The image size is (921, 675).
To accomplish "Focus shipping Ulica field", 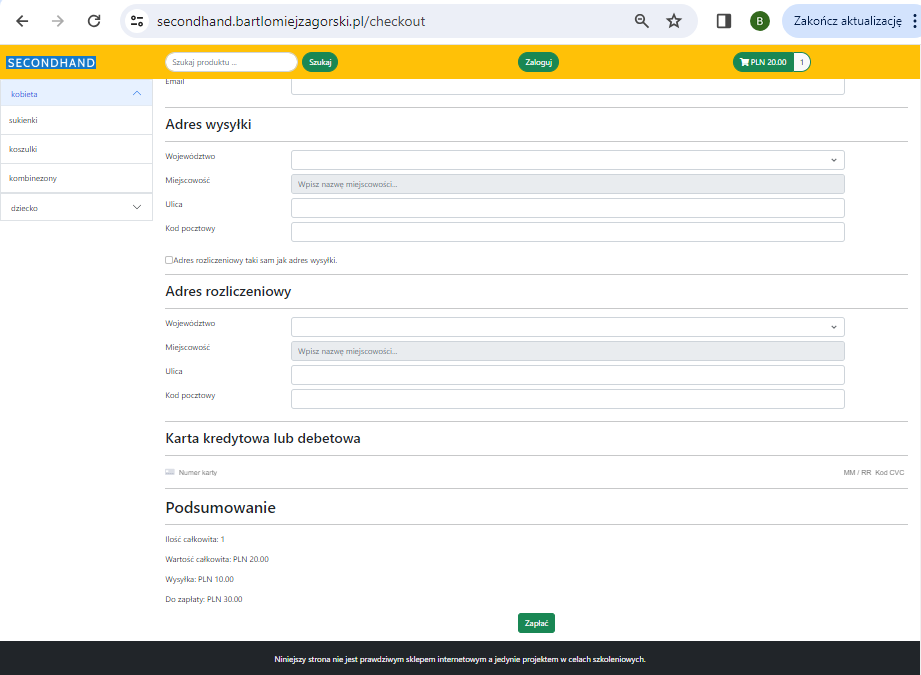I will pyautogui.click(x=567, y=208).
